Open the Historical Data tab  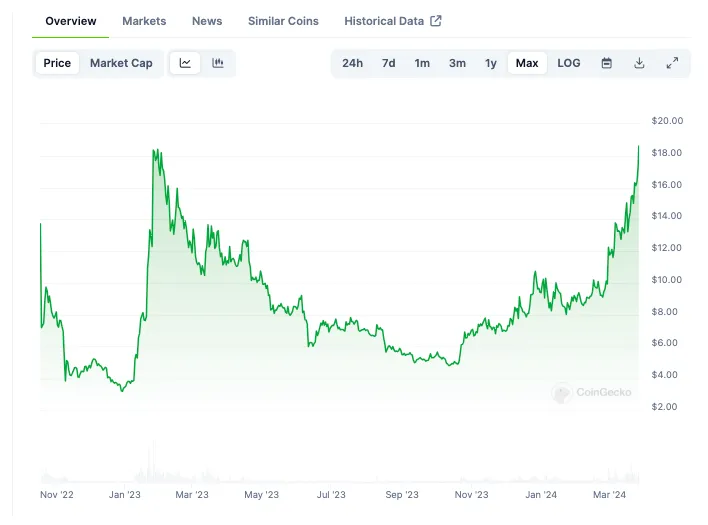coord(384,21)
